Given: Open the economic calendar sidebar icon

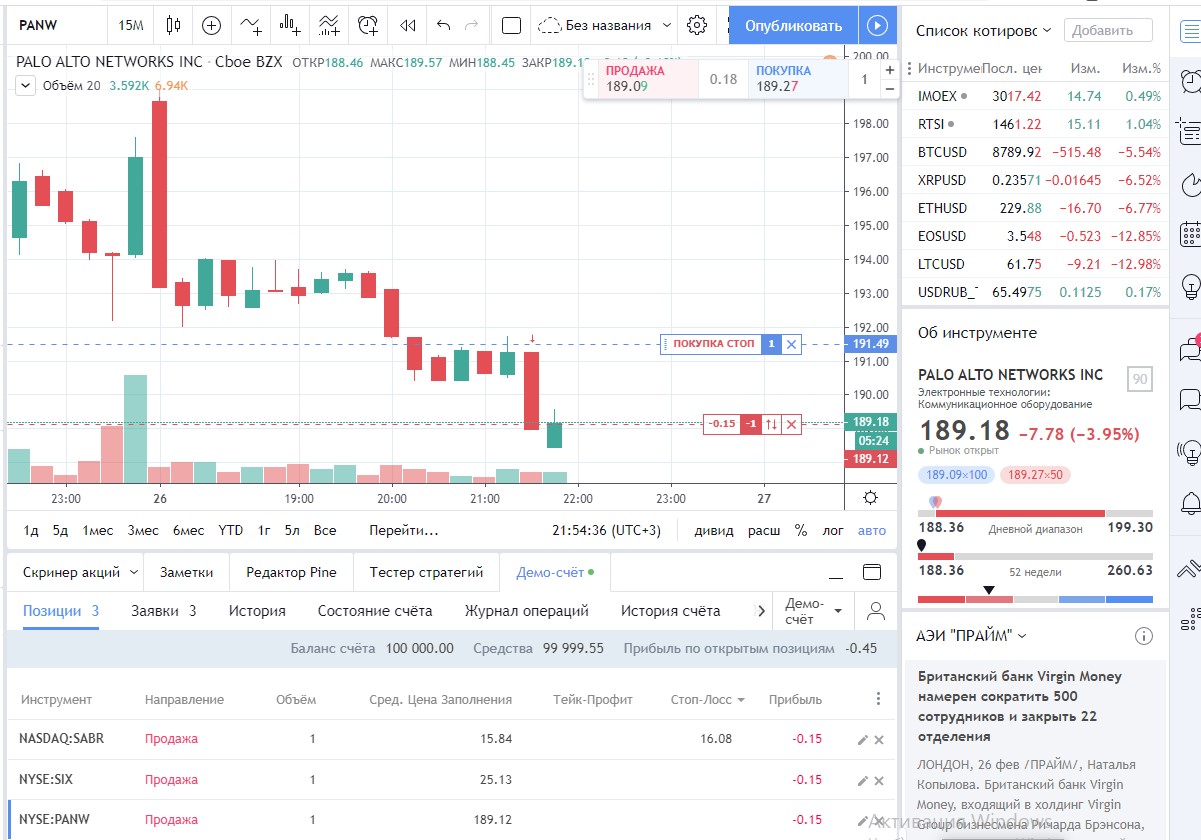Looking at the screenshot, I should pos(1189,235).
